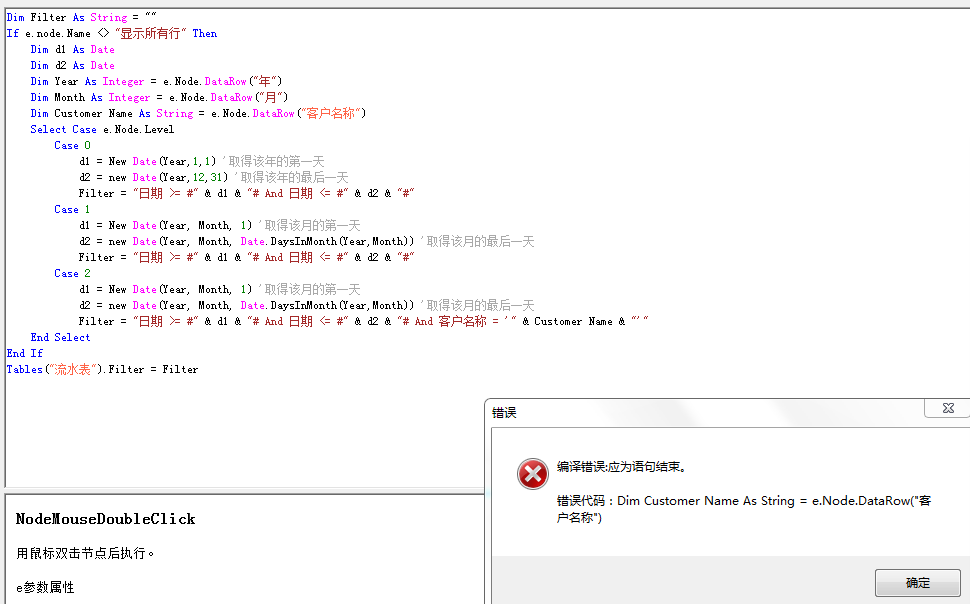Viewport: 970px width, 604px height.
Task: Click the 错误代码 line in the dialog
Action: pyautogui.click(x=744, y=509)
